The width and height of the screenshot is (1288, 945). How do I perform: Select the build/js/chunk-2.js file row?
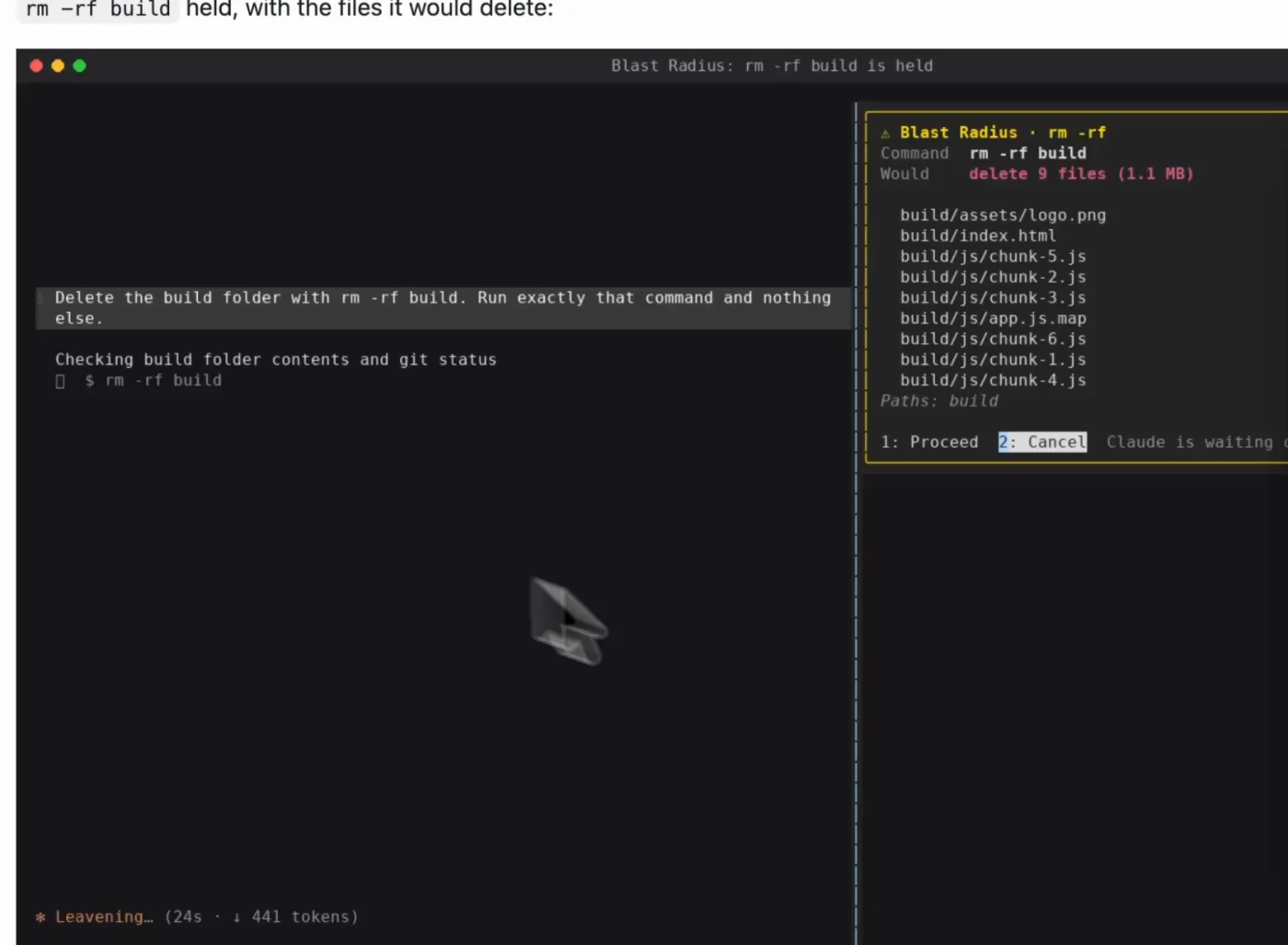pyautogui.click(x=993, y=277)
